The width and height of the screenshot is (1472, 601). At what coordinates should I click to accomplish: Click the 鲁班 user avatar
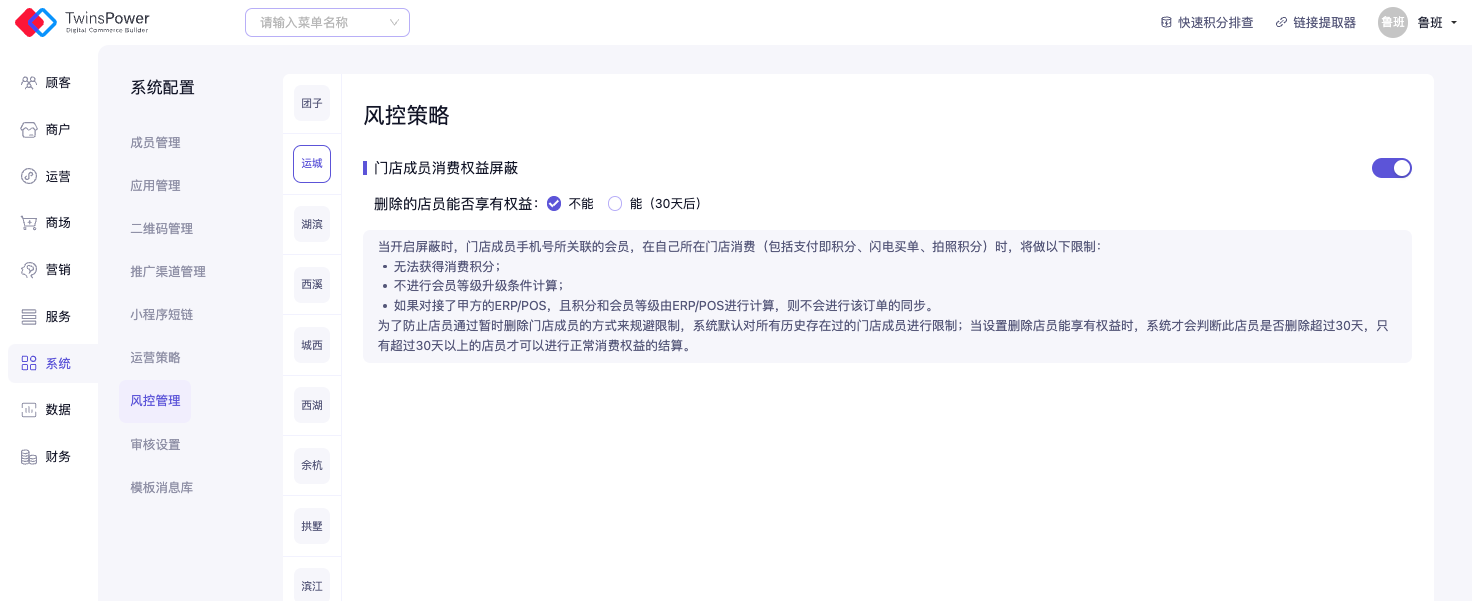[1392, 23]
